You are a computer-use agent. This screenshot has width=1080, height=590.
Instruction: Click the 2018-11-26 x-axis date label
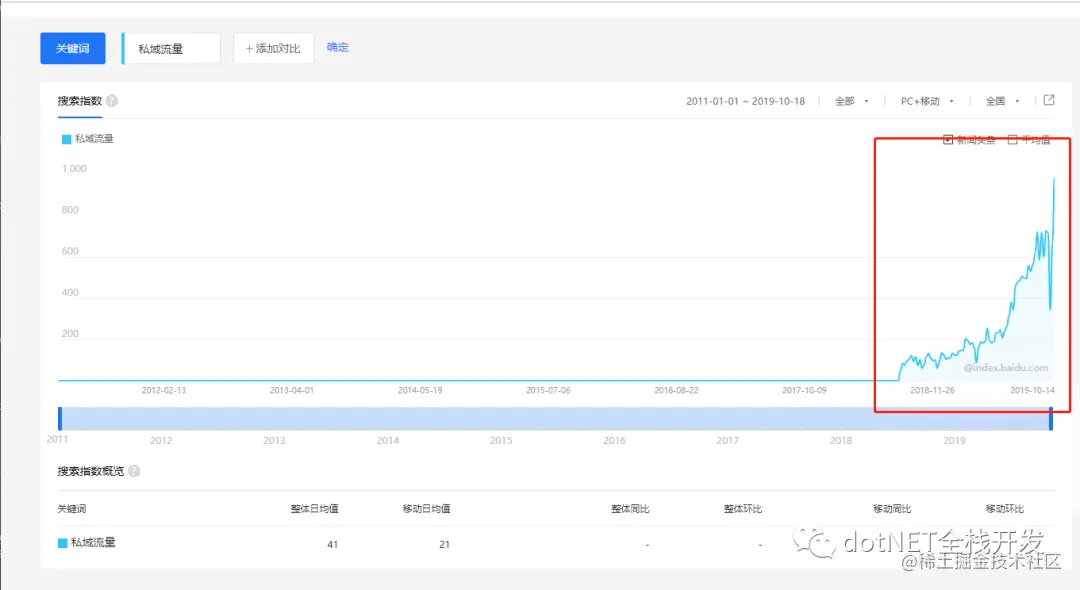[x=933, y=390]
